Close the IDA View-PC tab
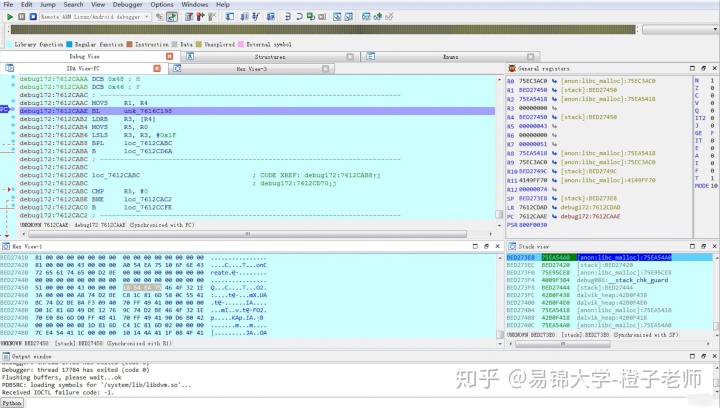The image size is (720, 408). (157, 68)
